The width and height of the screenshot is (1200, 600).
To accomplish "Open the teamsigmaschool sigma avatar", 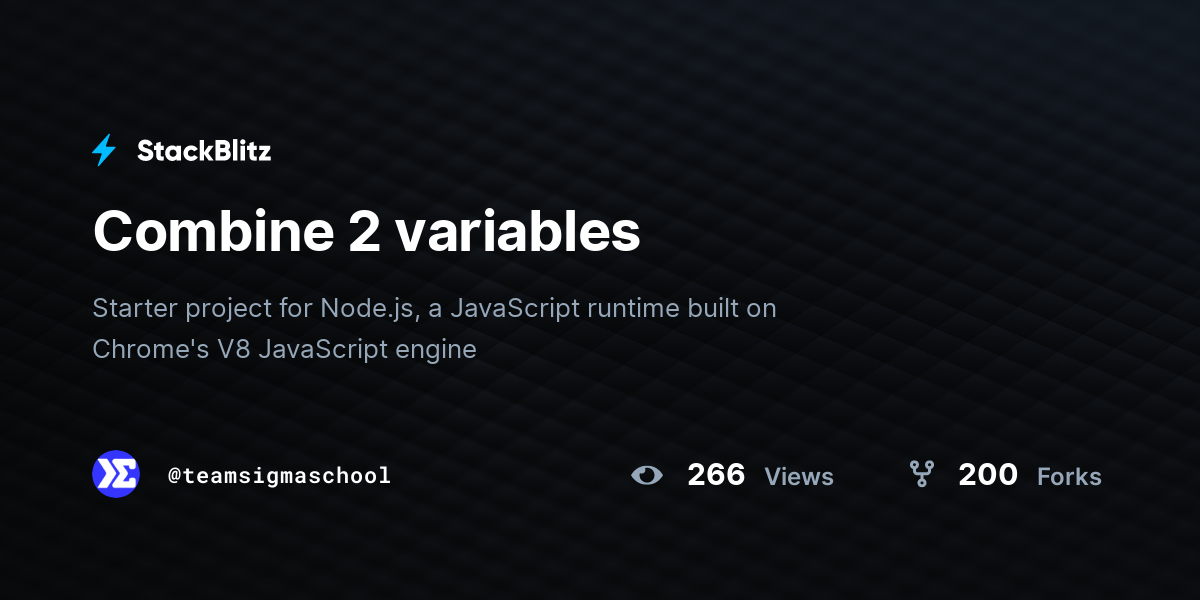I will tap(116, 474).
